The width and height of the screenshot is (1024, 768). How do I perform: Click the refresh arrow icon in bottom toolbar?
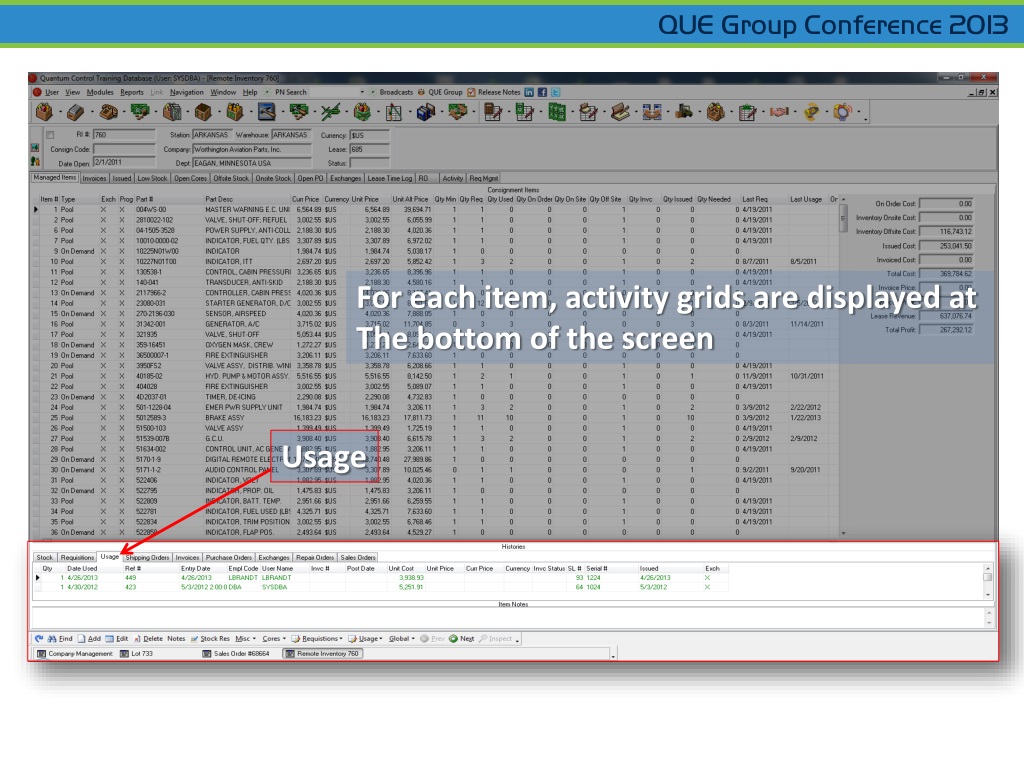[39, 639]
